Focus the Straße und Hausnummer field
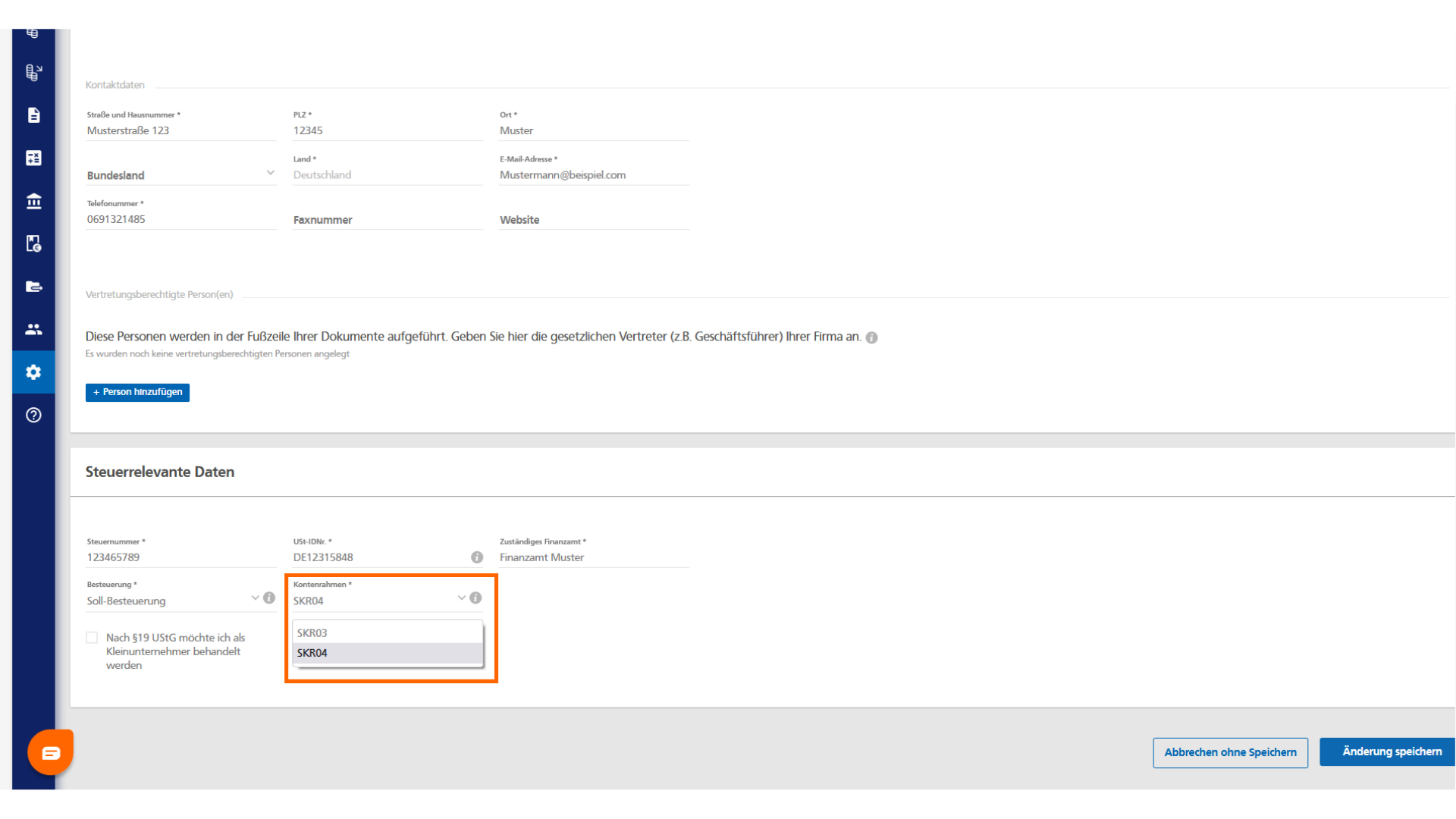This screenshot has height=819, width=1456. pos(180,130)
